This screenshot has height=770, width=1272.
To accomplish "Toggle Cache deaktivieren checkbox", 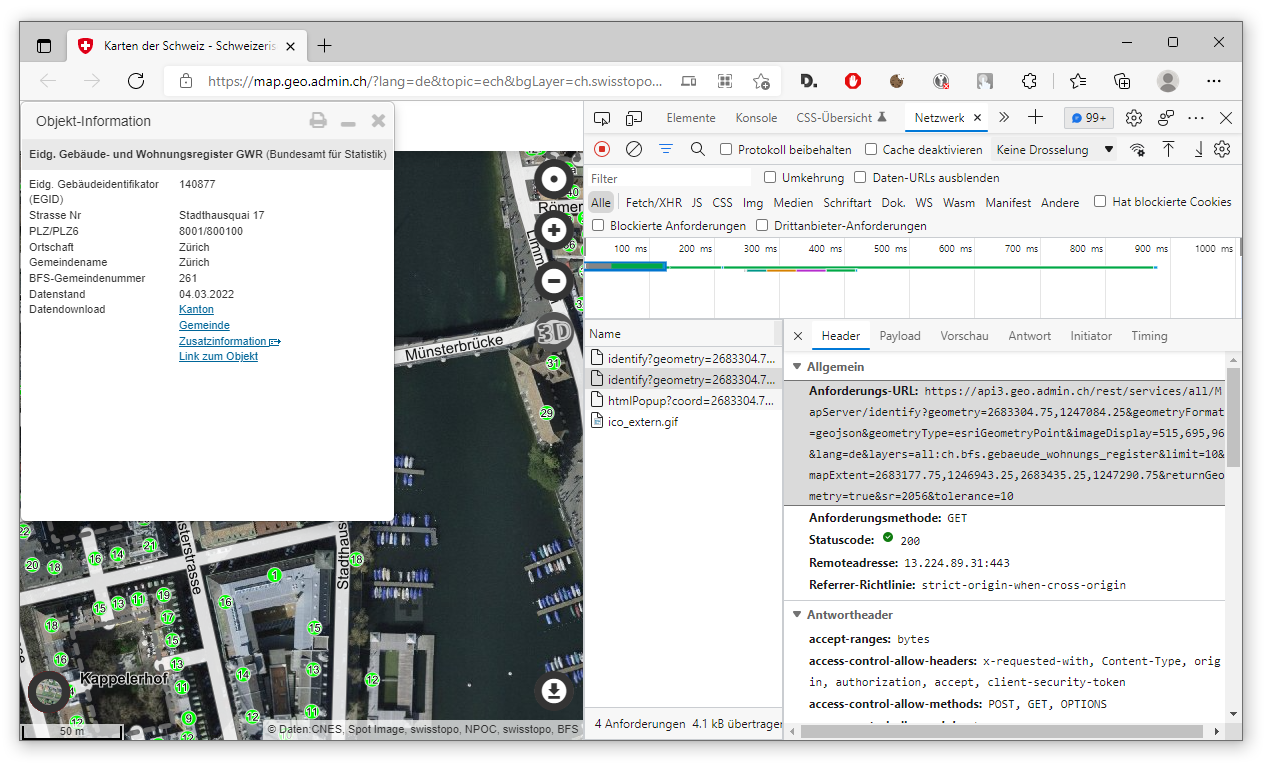I will [x=871, y=150].
